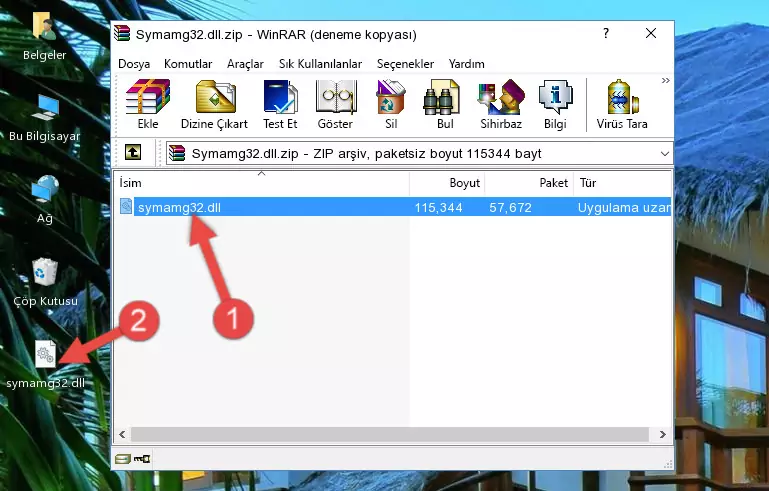Click the WinRAR help question mark button
This screenshot has width=769, height=491.
click(606, 33)
